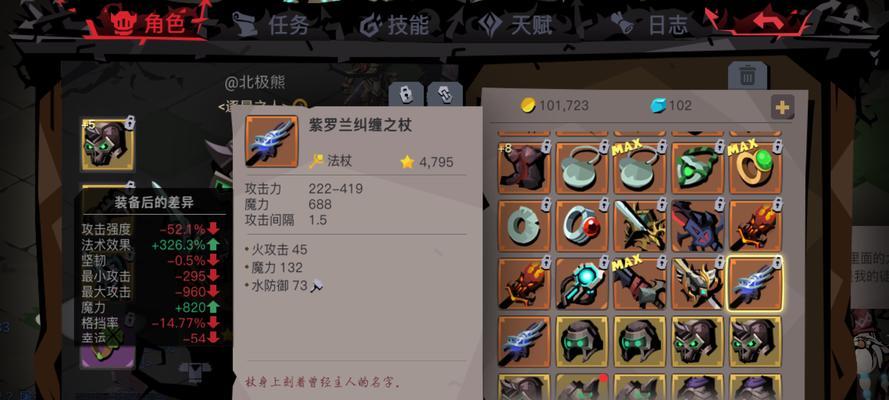
Task: Click the equipped +5 skull helmet slot
Action: pyautogui.click(x=108, y=144)
